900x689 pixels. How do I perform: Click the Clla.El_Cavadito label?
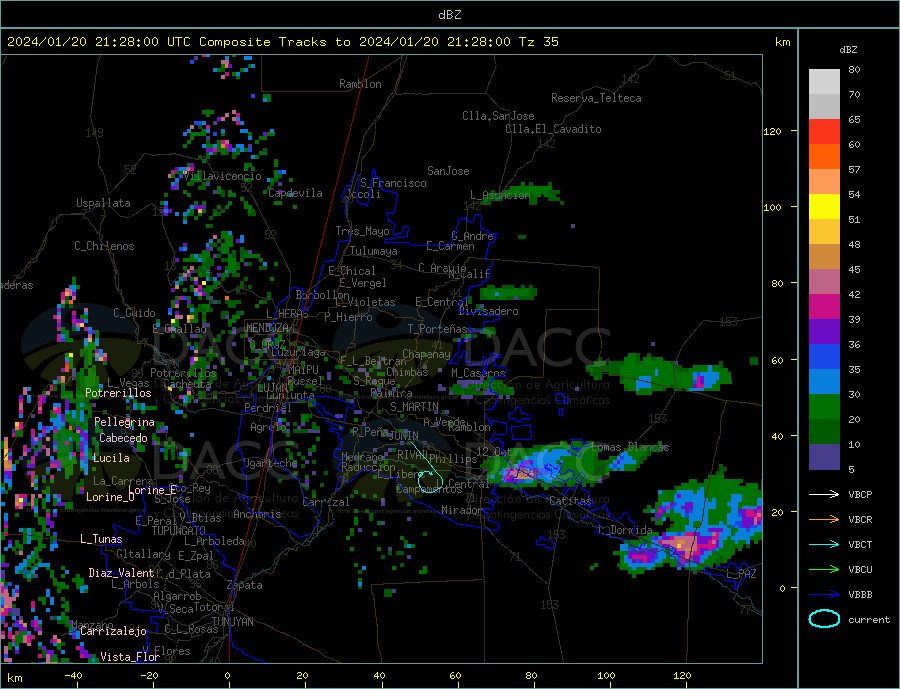[x=553, y=129]
